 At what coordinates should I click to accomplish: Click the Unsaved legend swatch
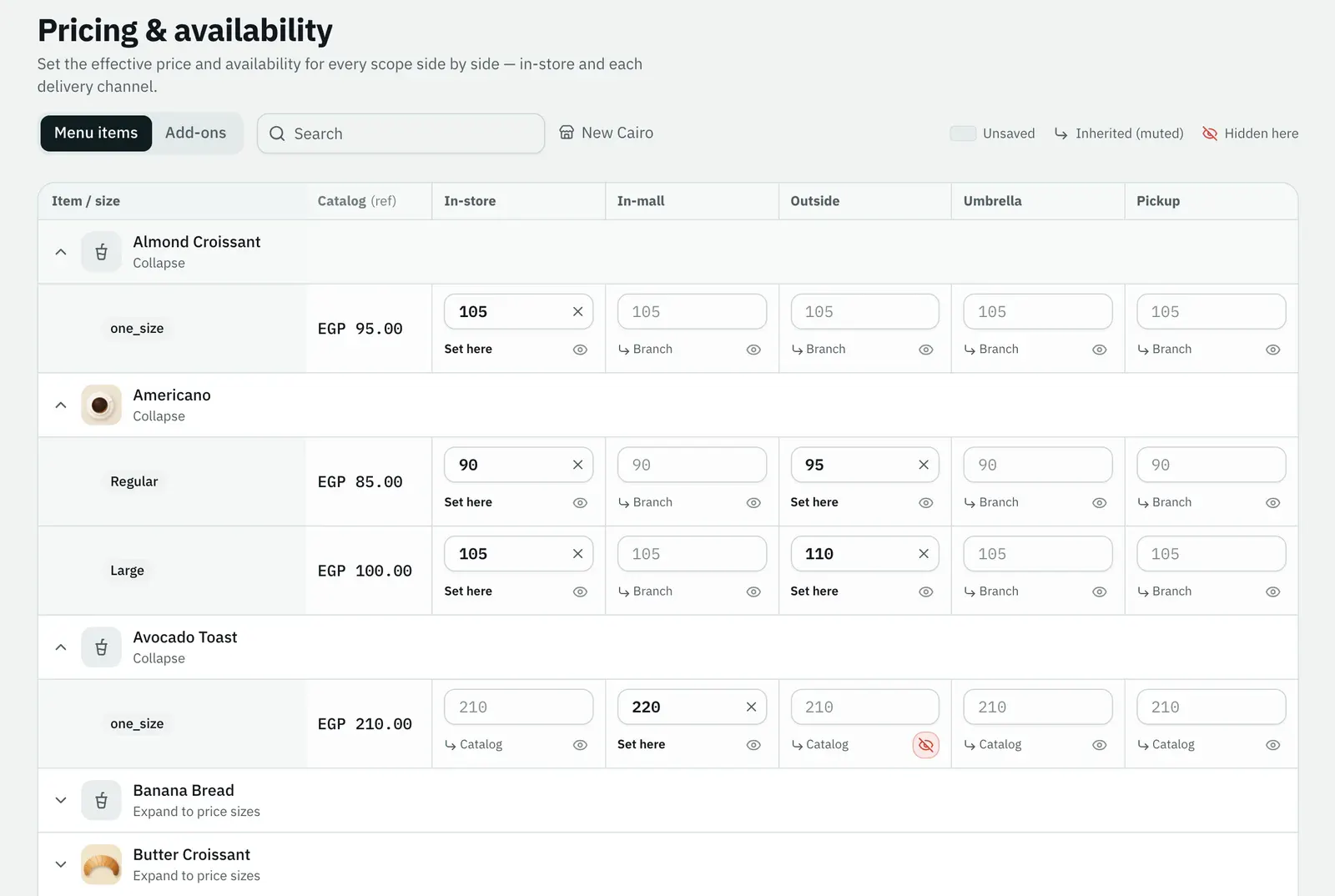click(x=963, y=133)
